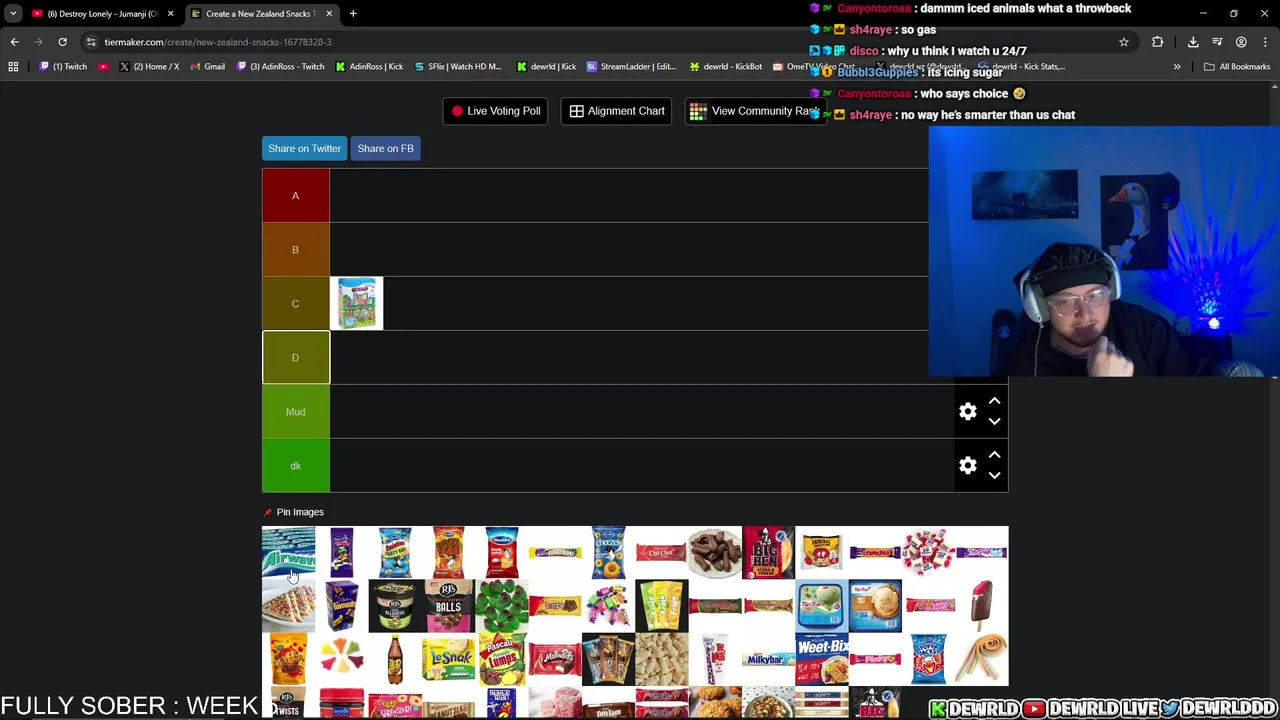Select the Big Ben pie image

click(x=768, y=552)
